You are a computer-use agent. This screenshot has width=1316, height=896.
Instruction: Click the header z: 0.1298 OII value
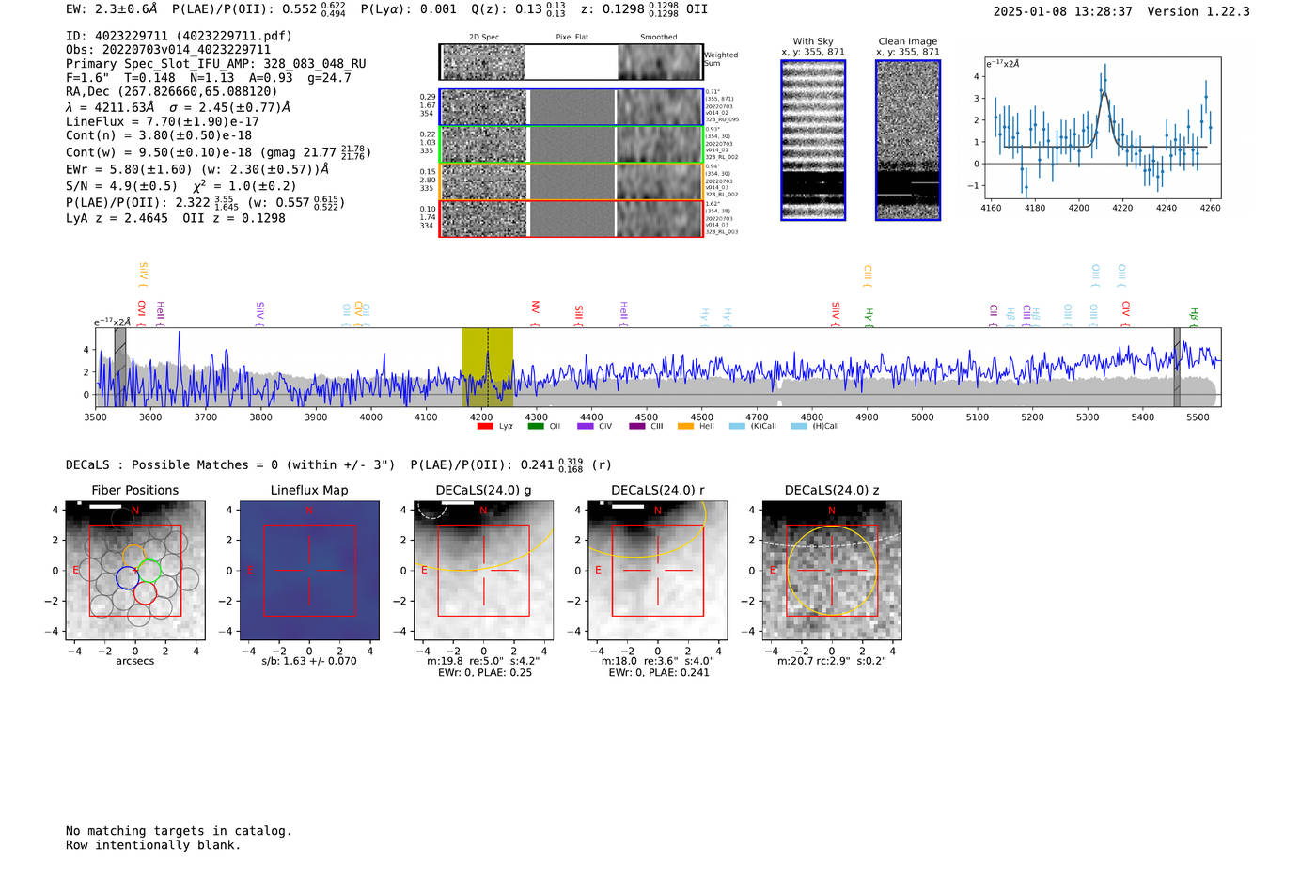[644, 9]
